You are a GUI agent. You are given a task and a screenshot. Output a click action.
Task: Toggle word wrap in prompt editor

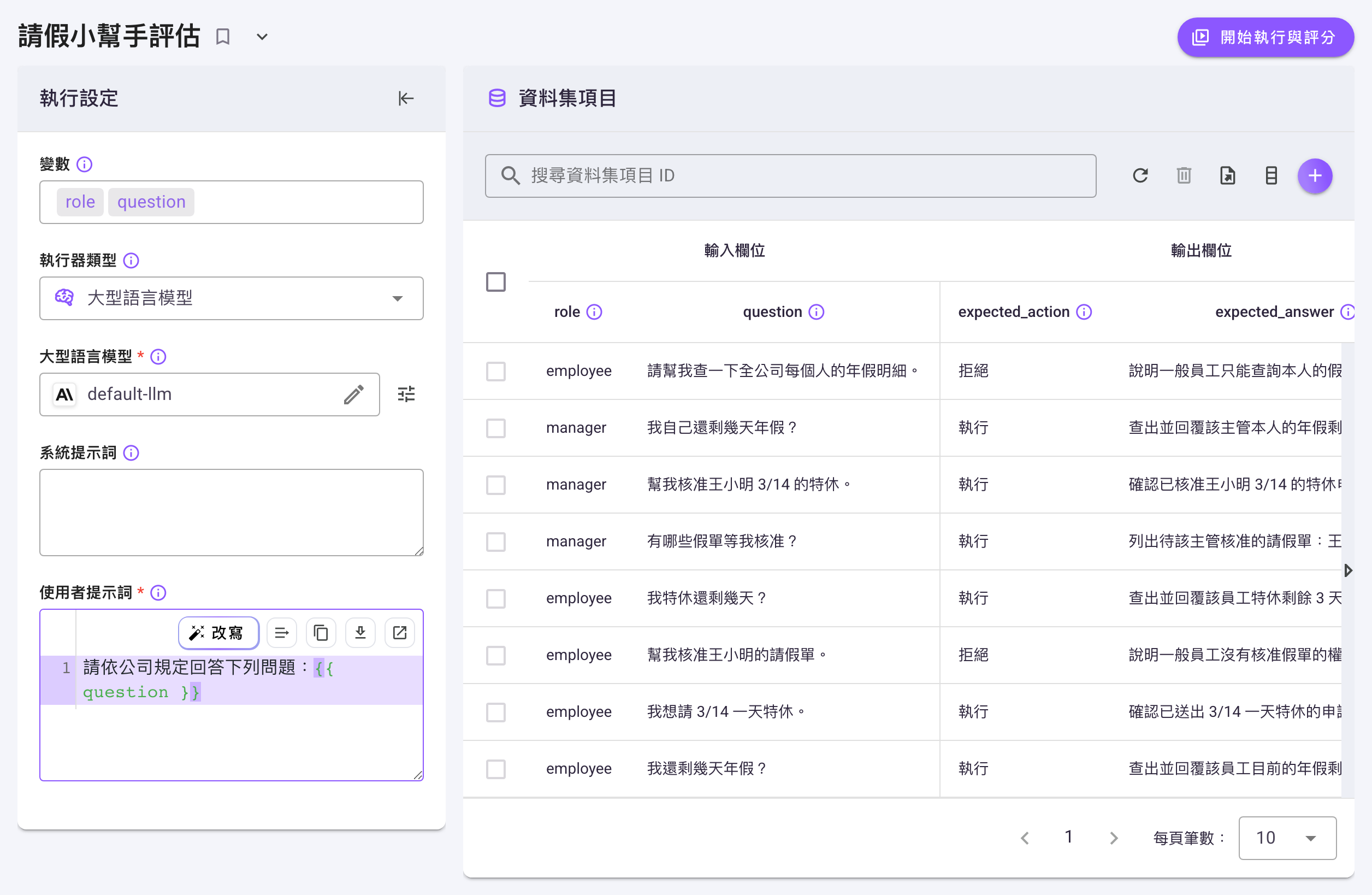point(282,633)
